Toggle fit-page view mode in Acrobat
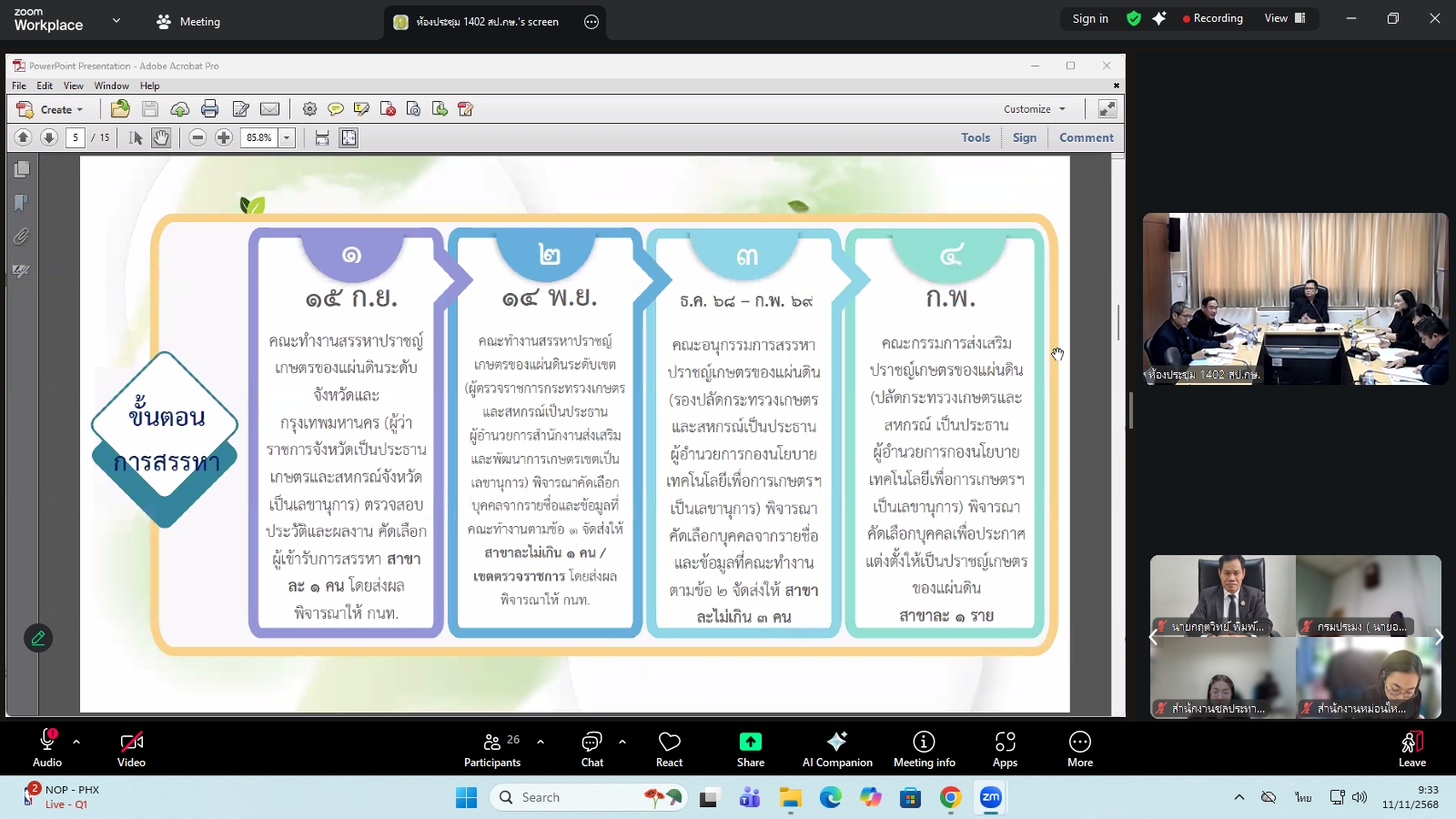The image size is (1456, 819). 349,137
